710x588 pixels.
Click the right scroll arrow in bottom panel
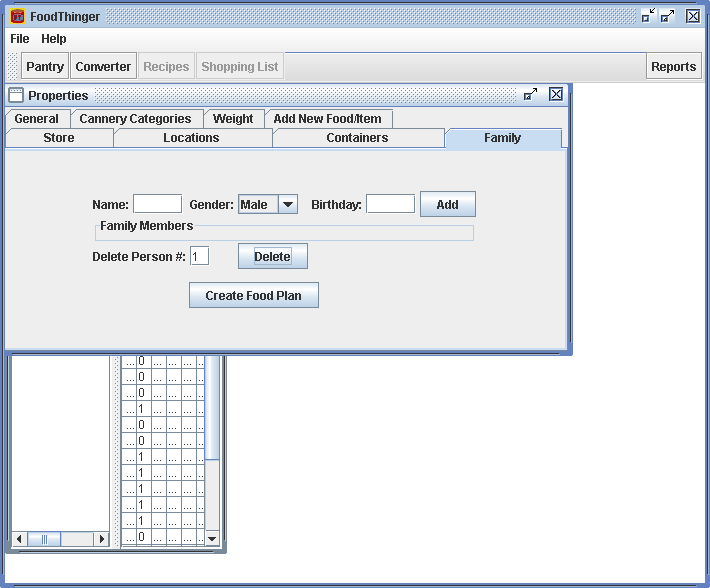coord(101,539)
